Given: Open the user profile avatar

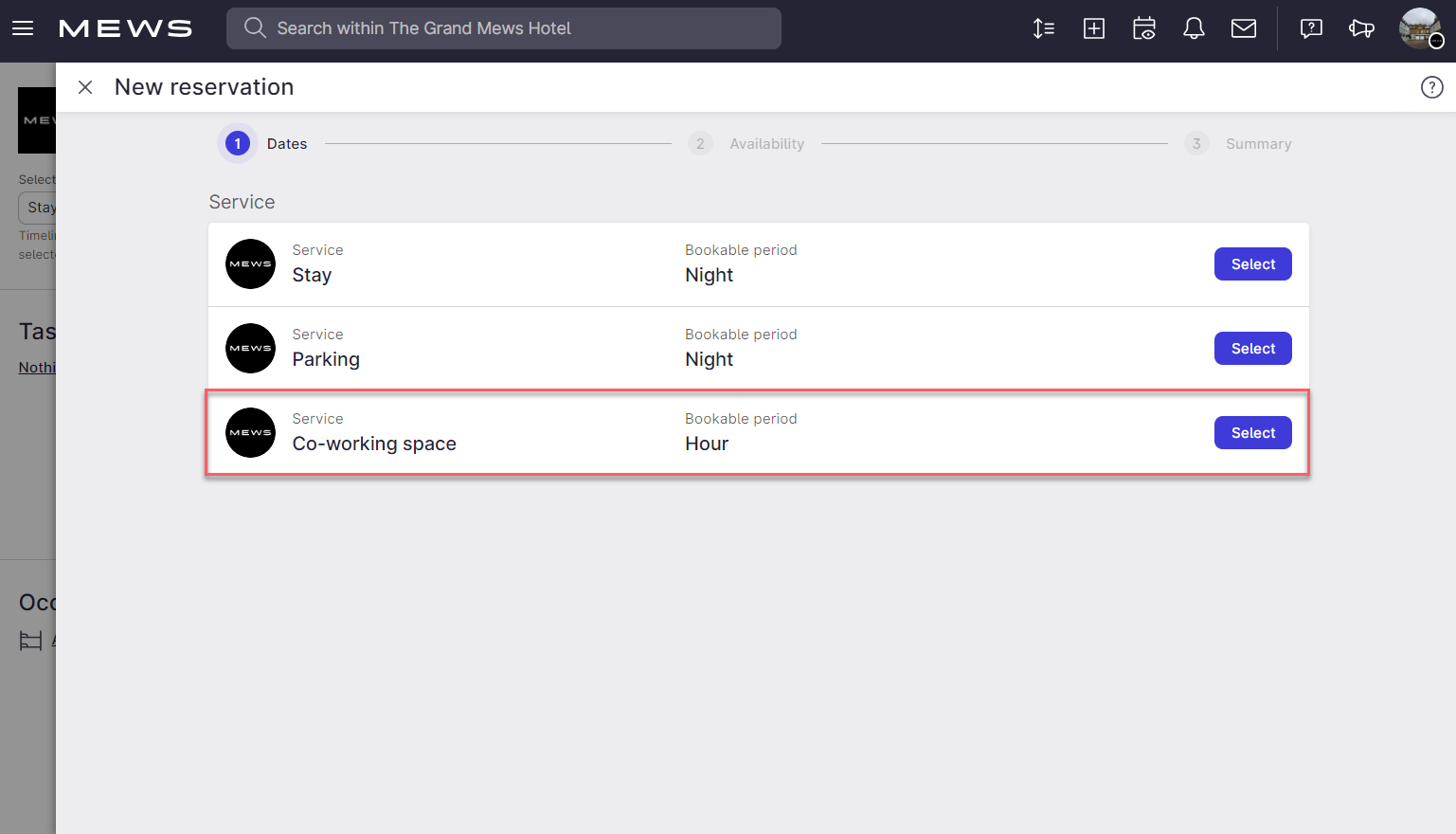Looking at the screenshot, I should click(x=1420, y=28).
